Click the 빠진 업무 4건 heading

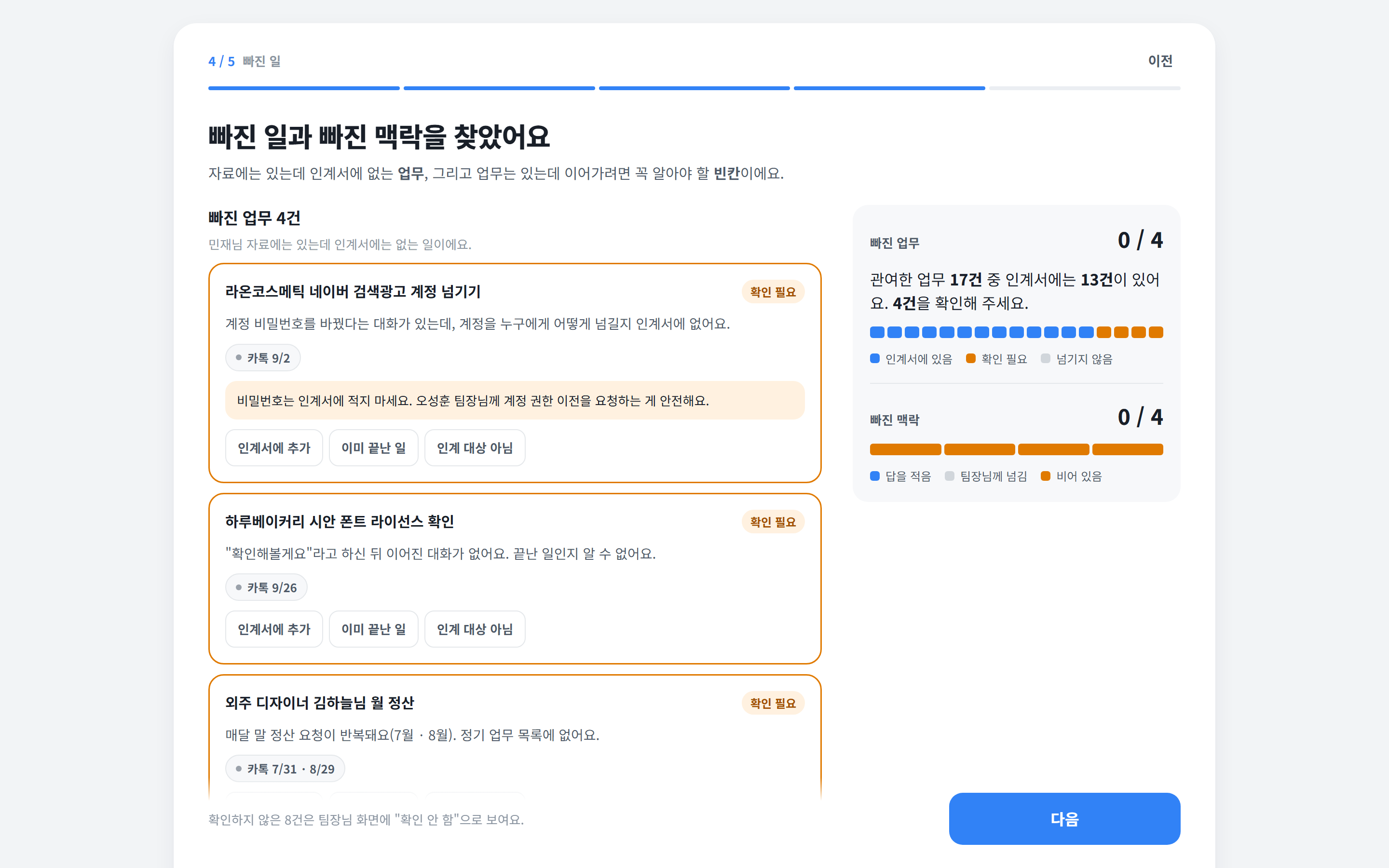coord(254,218)
